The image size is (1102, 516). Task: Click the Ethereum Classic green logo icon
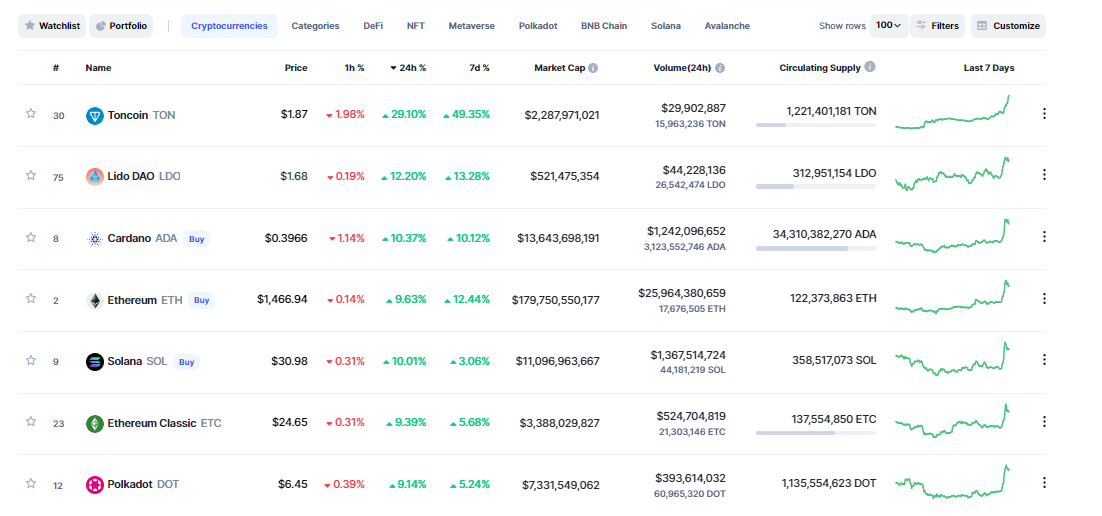95,423
